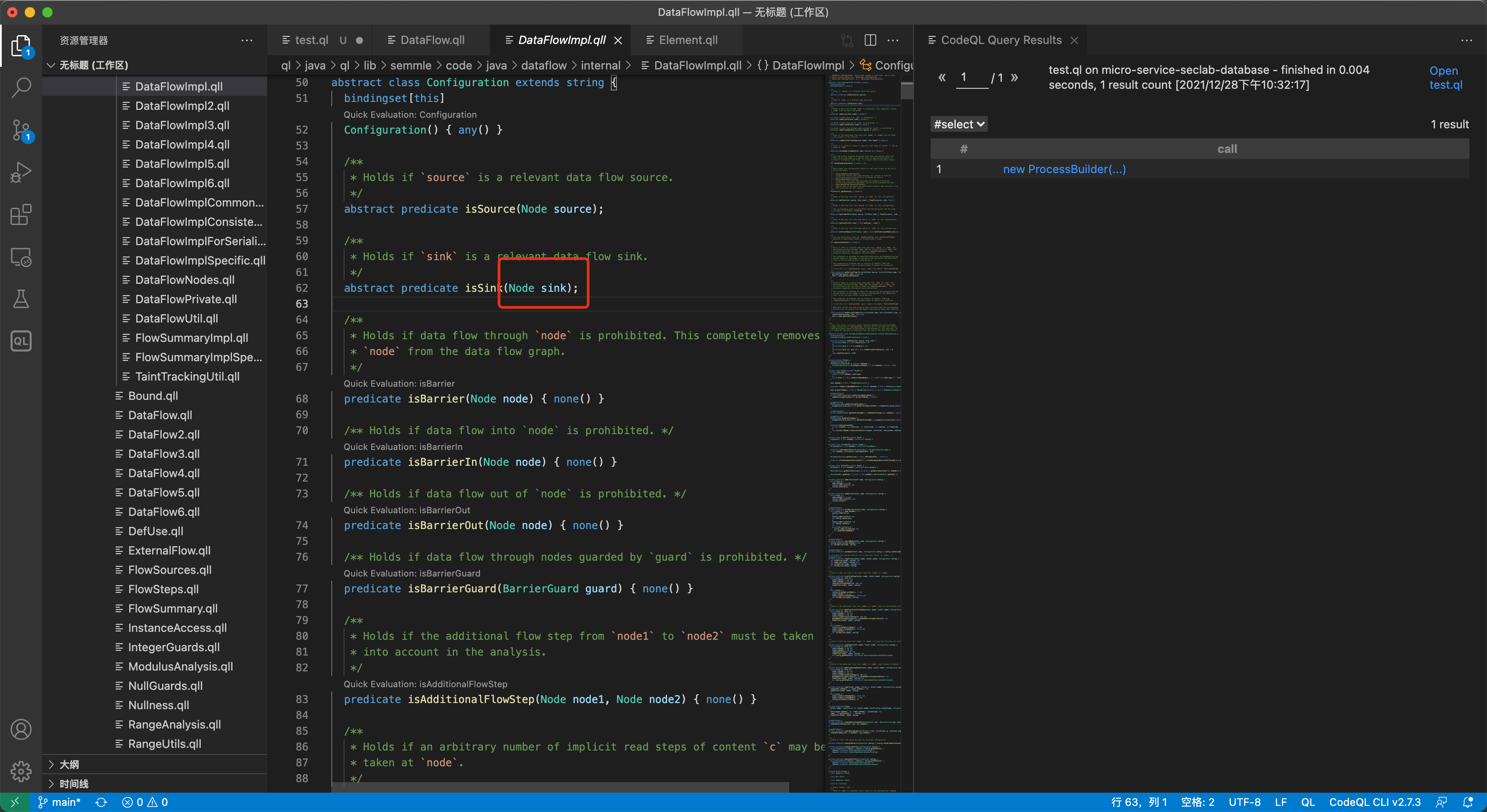Go to previous results page arrow
Viewport: 1487px width, 812px height.
pyautogui.click(x=942, y=77)
